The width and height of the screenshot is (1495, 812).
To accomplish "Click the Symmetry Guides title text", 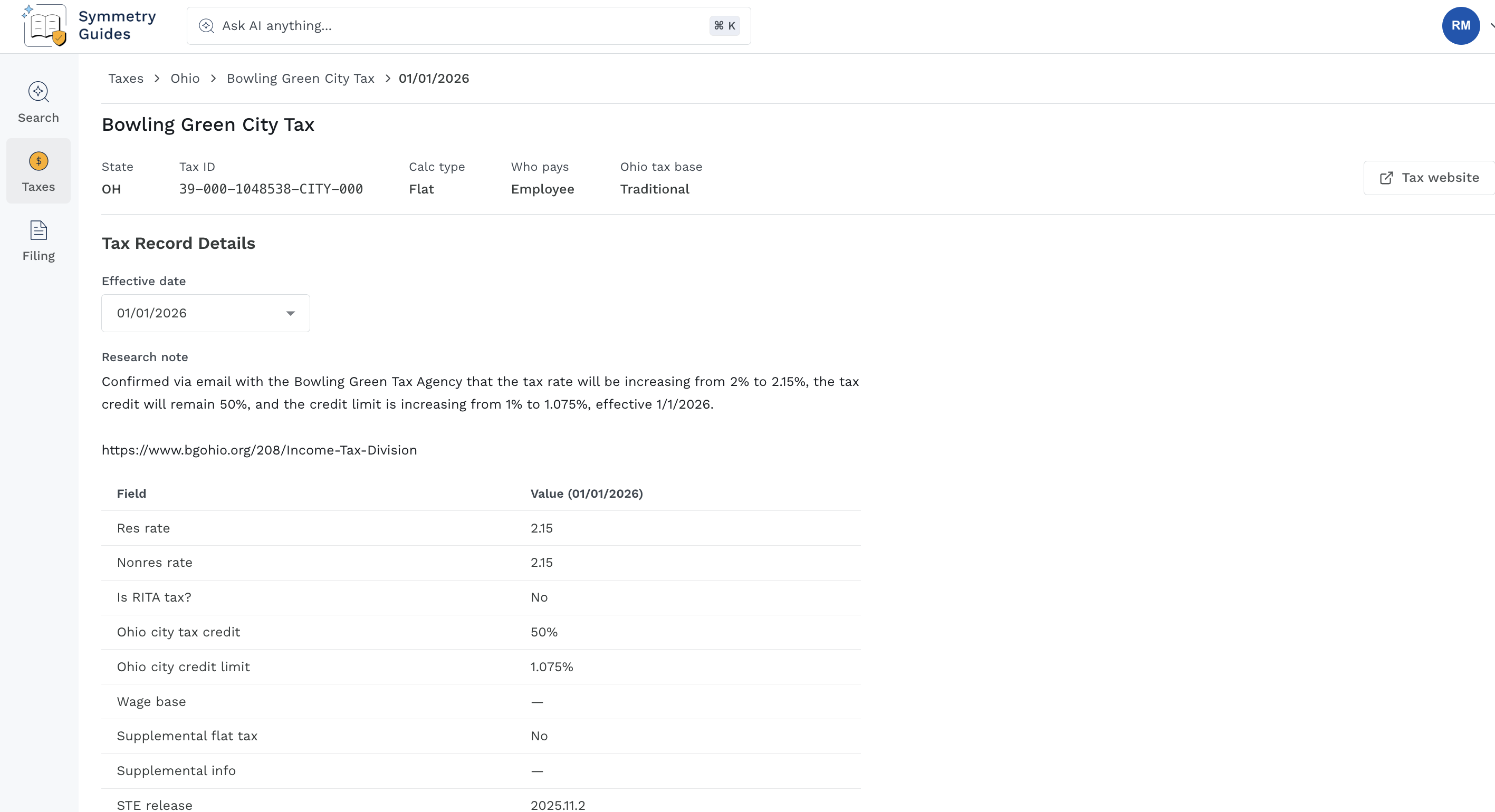I will point(117,25).
